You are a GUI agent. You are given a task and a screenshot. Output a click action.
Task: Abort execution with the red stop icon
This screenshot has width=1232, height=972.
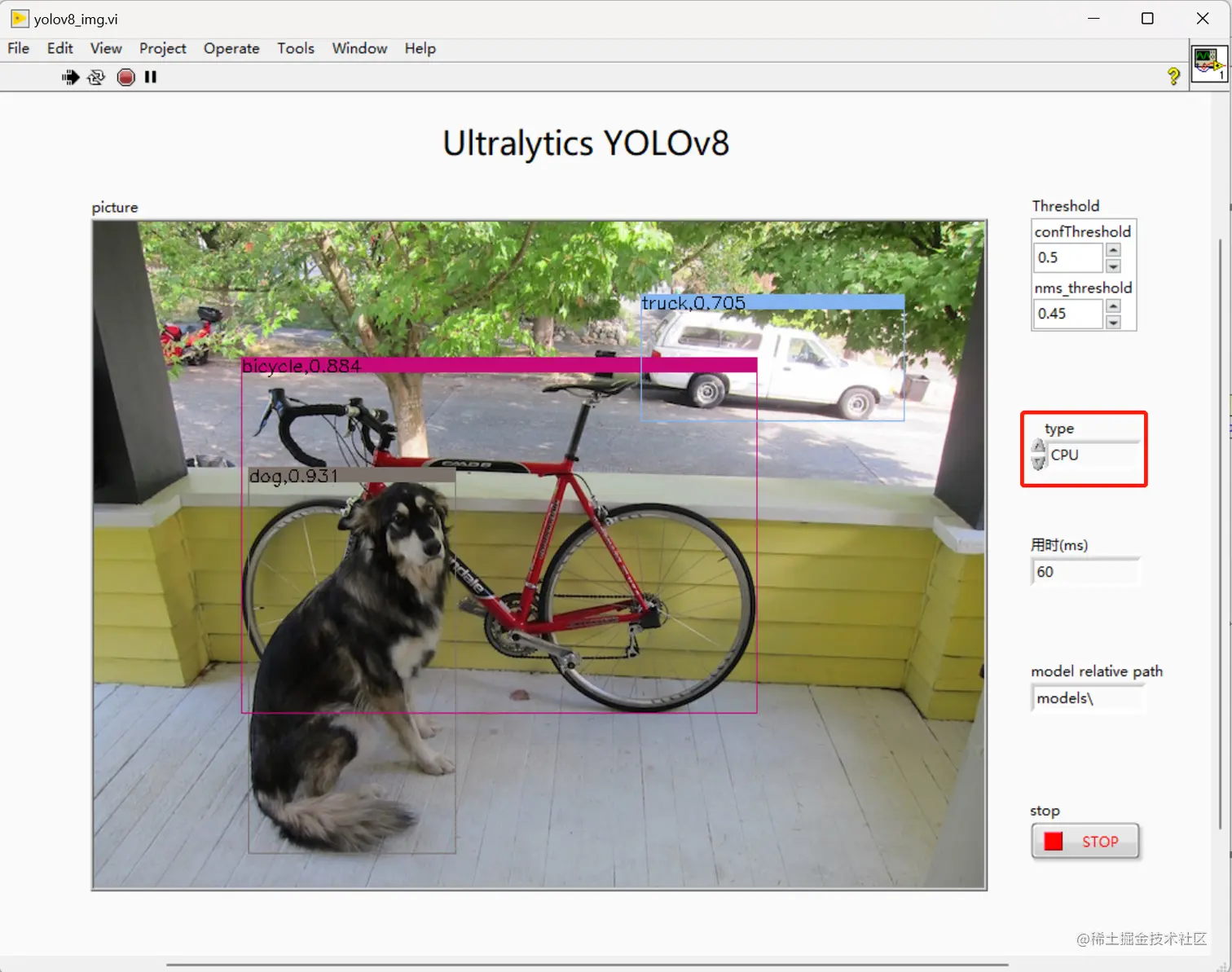(x=125, y=77)
